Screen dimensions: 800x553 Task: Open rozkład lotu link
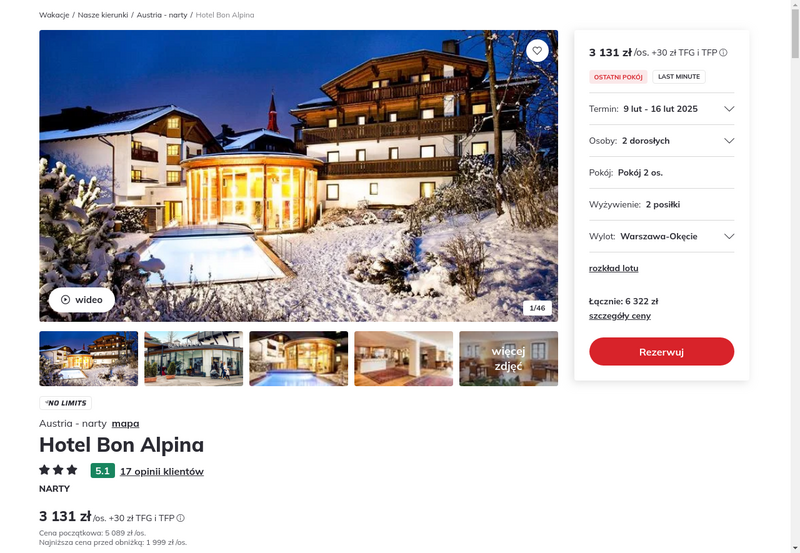point(613,268)
